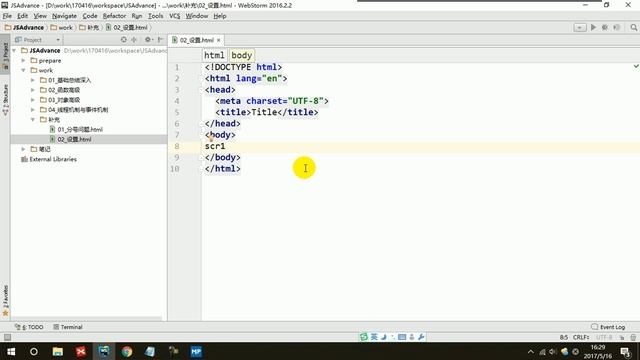
Task: Click the tool windows quick access icon
Action: pos(7,337)
